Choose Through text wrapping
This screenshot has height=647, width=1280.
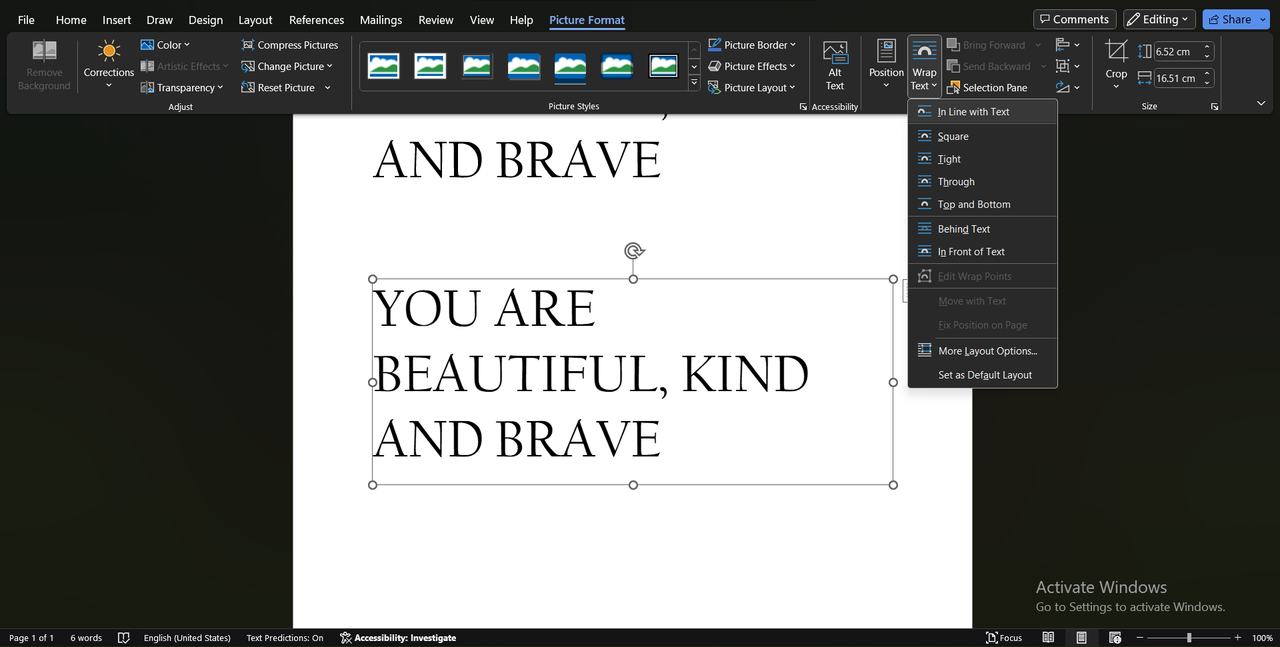click(983, 182)
